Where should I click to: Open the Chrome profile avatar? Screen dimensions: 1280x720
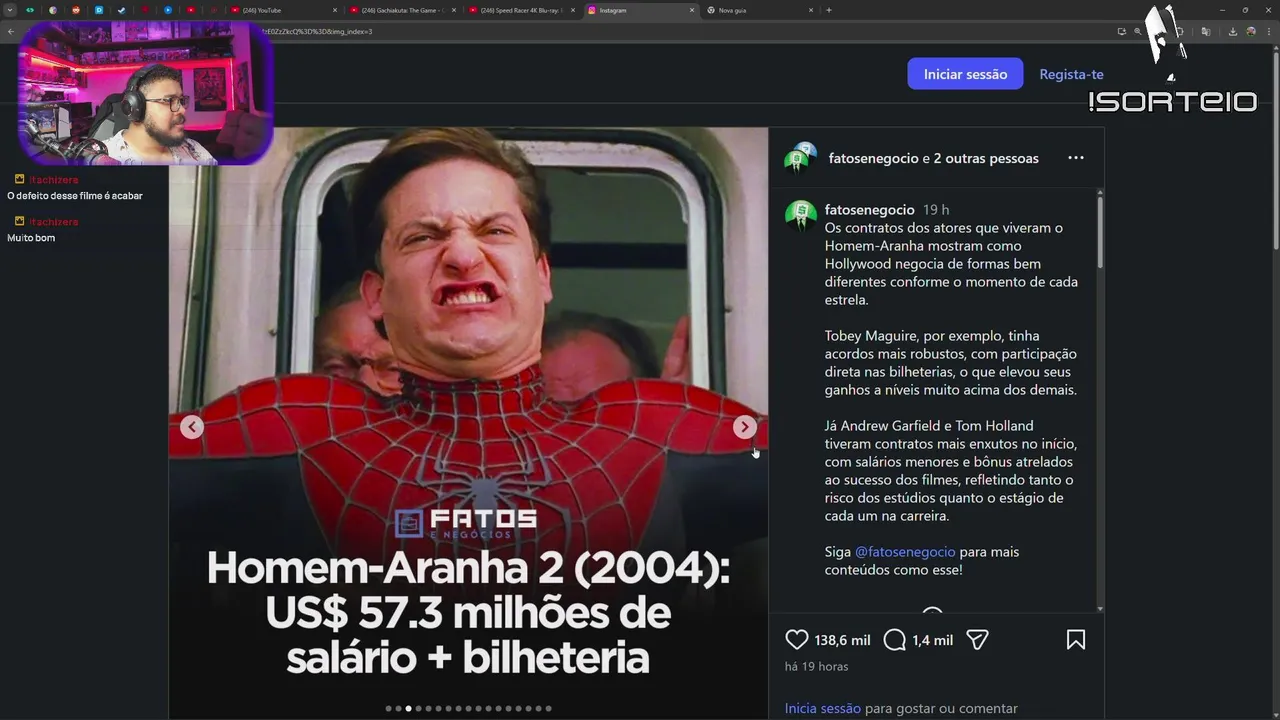tap(1251, 31)
